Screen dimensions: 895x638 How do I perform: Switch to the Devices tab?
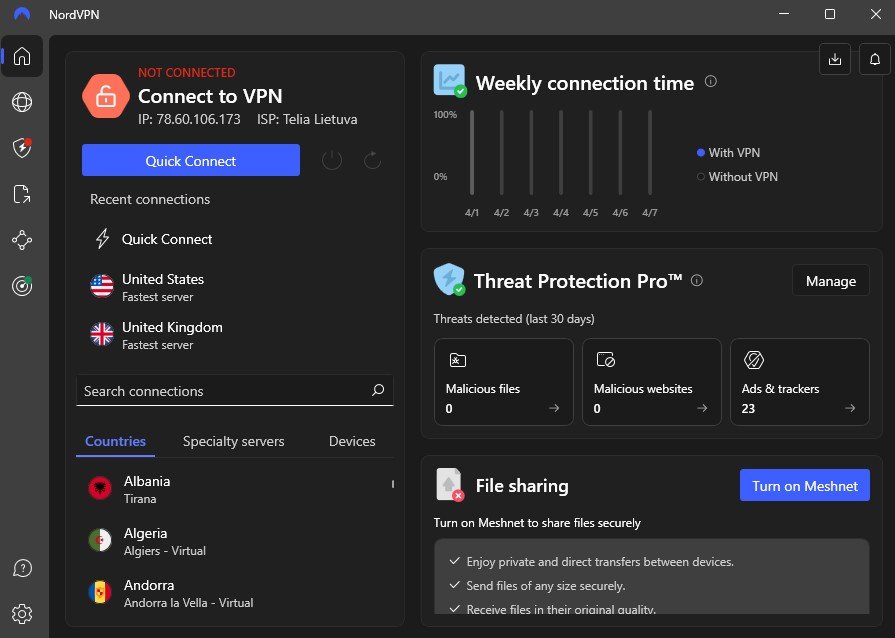[x=352, y=441]
